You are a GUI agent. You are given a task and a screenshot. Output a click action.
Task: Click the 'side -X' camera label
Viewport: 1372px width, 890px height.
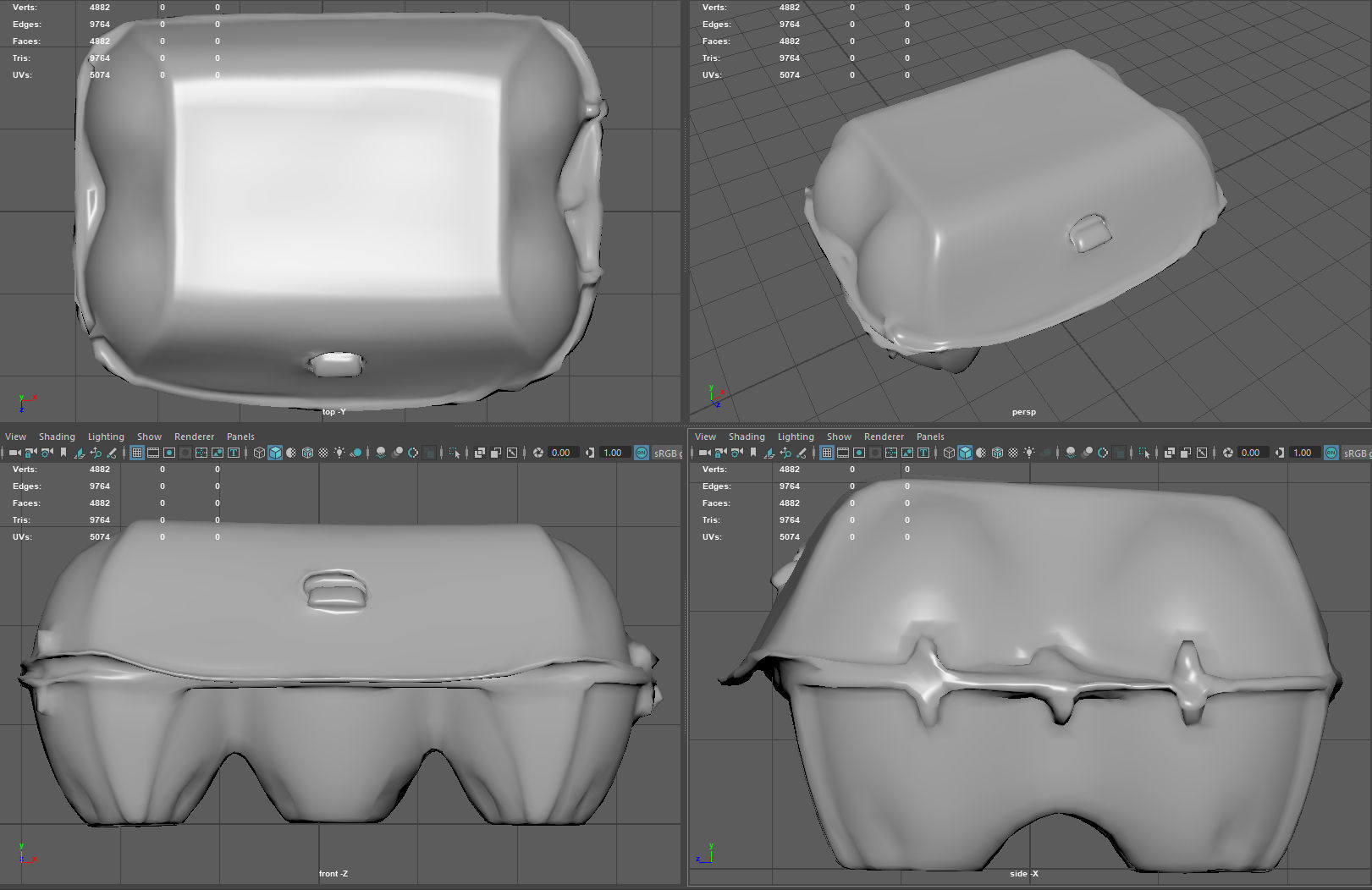click(1023, 874)
